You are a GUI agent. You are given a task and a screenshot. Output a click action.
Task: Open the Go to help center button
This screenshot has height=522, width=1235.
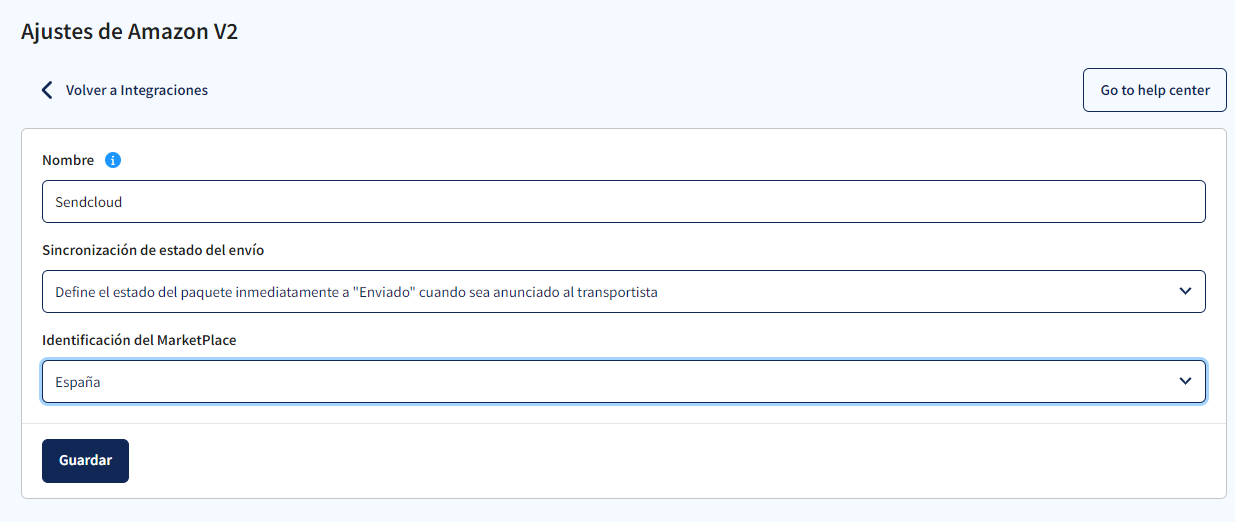[1155, 90]
